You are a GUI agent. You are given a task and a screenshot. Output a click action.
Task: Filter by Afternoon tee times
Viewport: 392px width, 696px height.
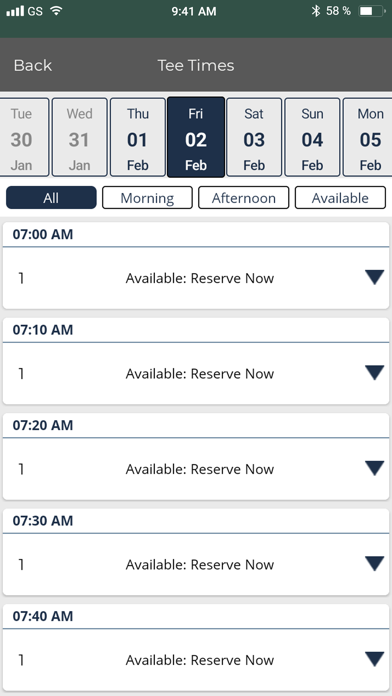[x=243, y=198]
